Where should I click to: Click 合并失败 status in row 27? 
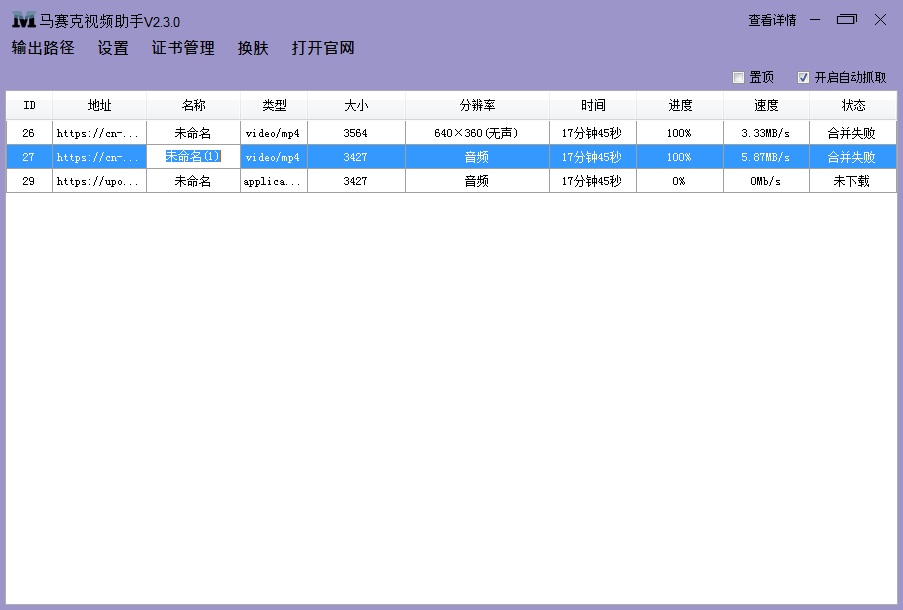853,157
